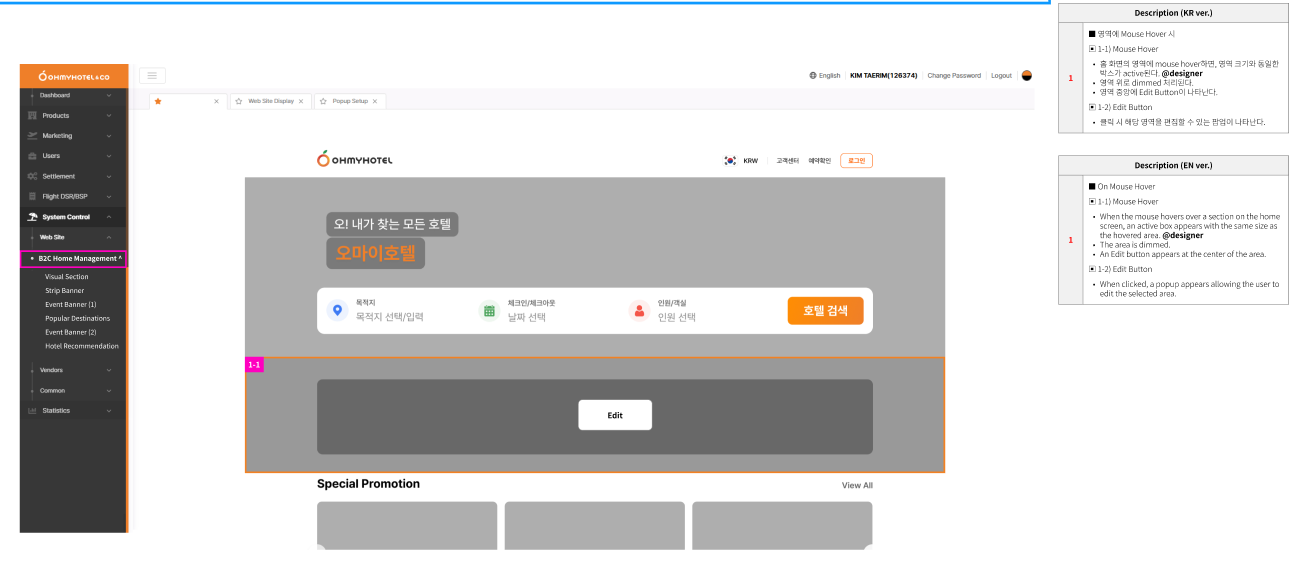Click the blue location pin icon for 목적지
The image size is (1290, 572).
click(x=337, y=310)
